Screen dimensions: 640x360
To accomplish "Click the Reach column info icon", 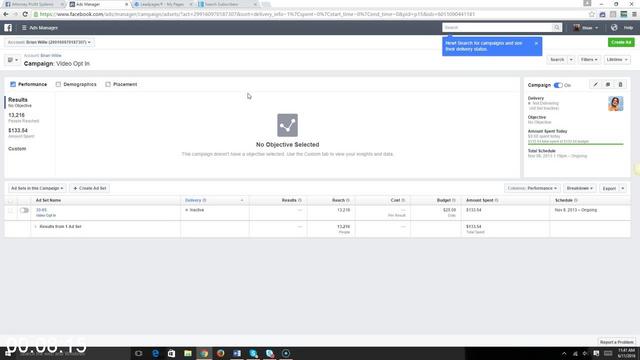I will 348,200.
